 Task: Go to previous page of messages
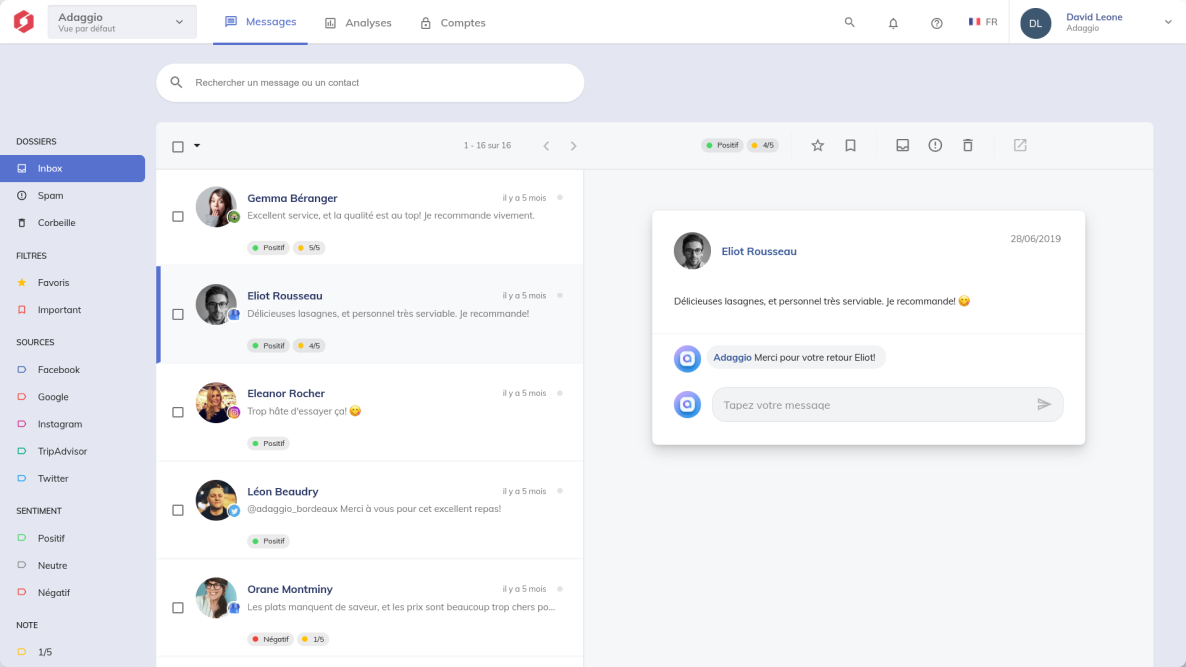click(546, 146)
